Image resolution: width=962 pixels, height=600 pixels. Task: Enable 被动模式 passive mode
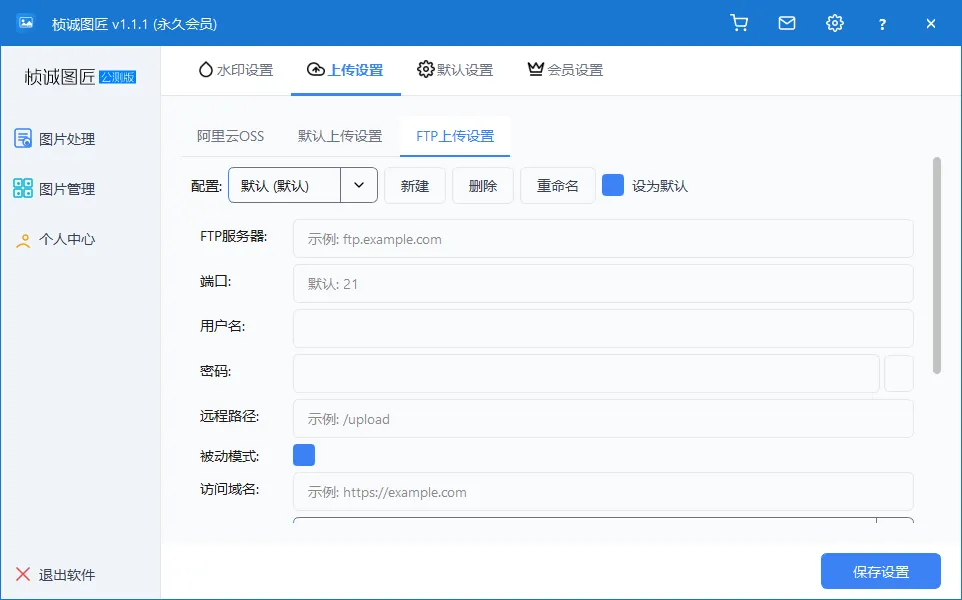(302, 454)
